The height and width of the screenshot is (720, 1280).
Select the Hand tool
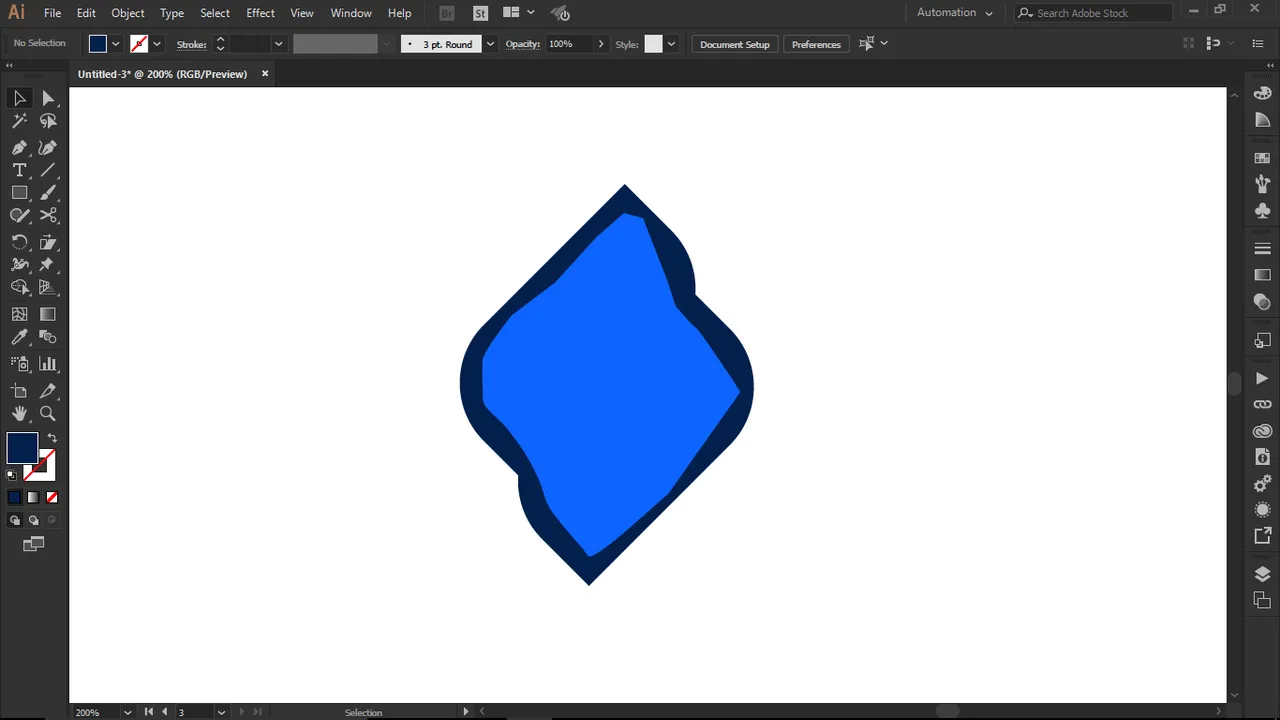19,414
